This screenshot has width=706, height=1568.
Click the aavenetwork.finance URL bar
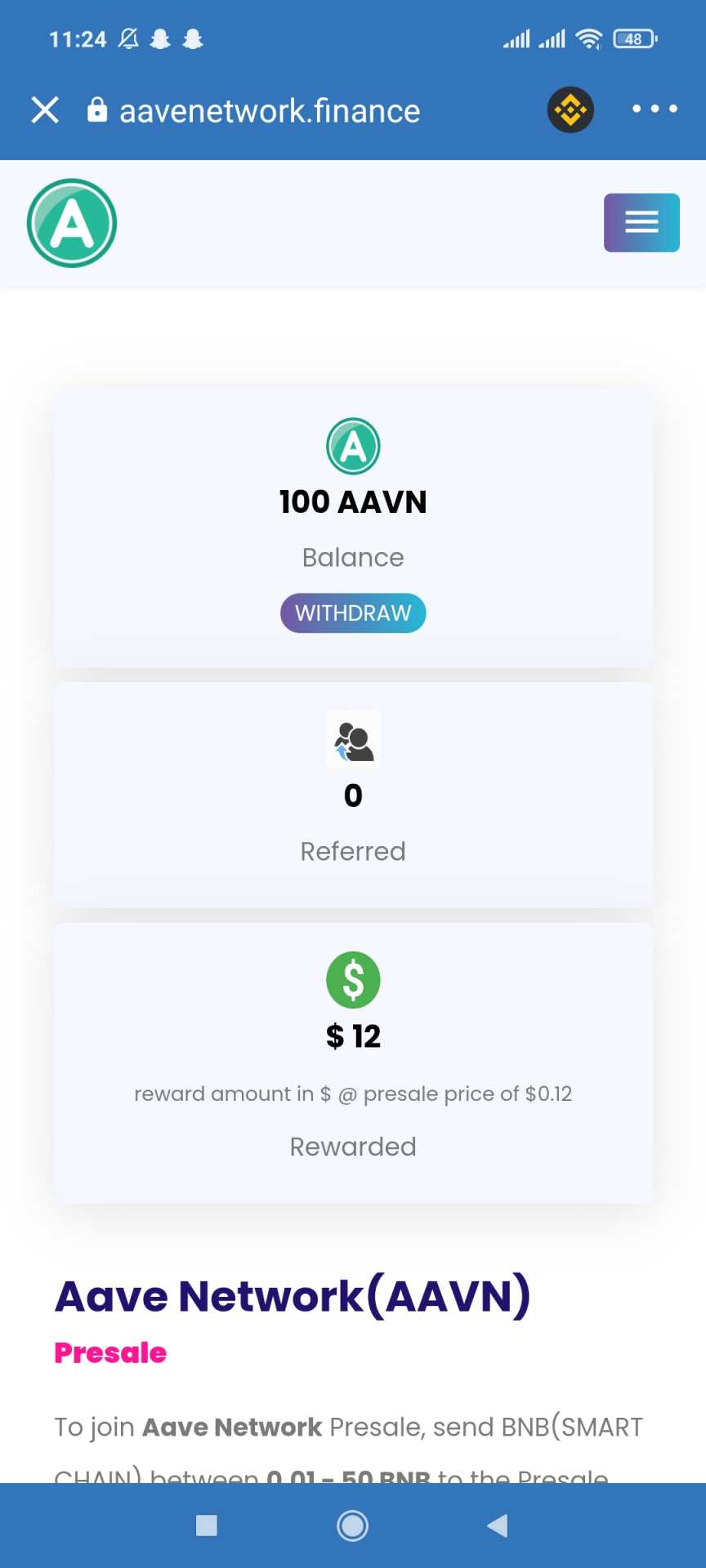click(270, 111)
